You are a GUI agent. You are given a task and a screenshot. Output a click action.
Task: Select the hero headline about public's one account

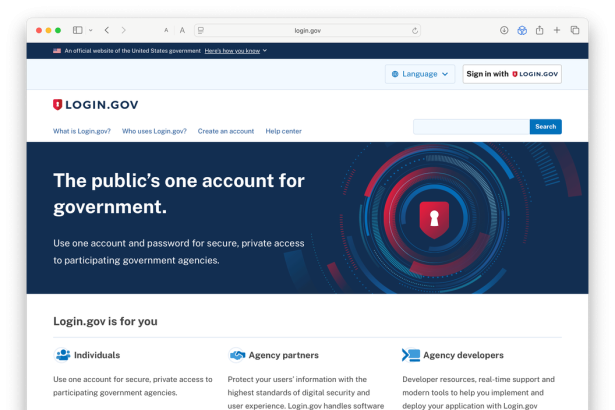(179, 194)
